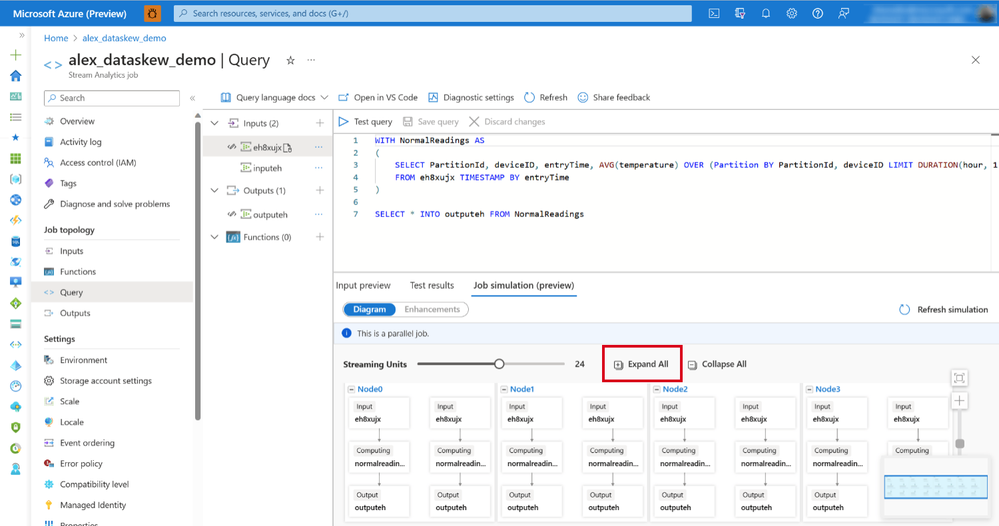Expand the left portal rail chevrons
999x526 pixels.
click(x=22, y=36)
